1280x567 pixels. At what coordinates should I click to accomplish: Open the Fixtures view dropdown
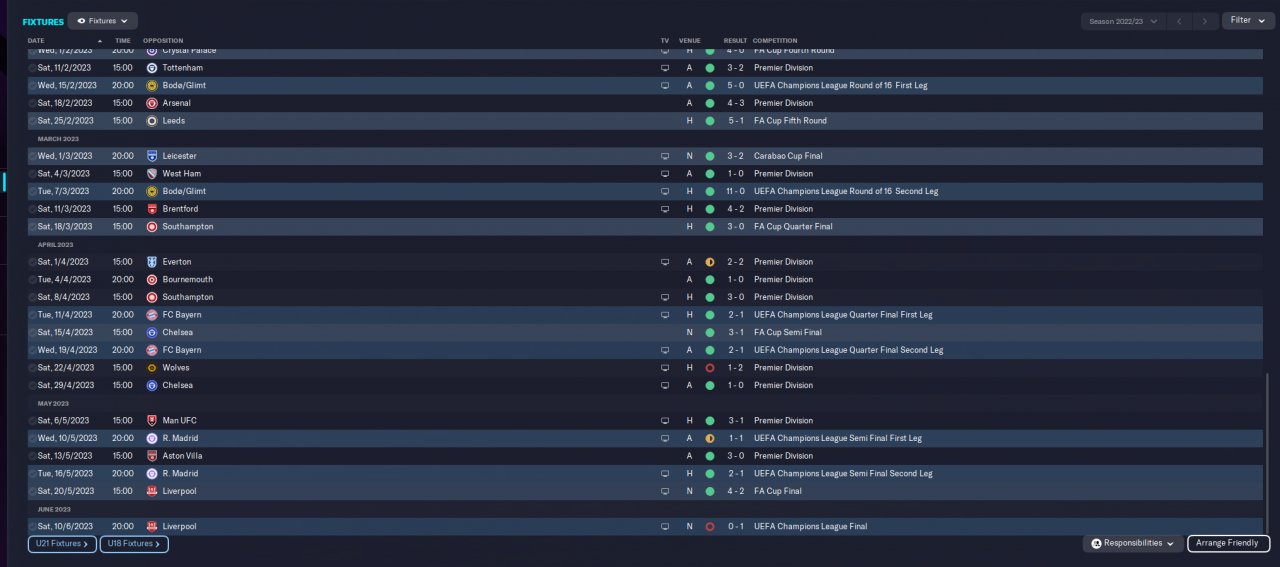[x=104, y=21]
